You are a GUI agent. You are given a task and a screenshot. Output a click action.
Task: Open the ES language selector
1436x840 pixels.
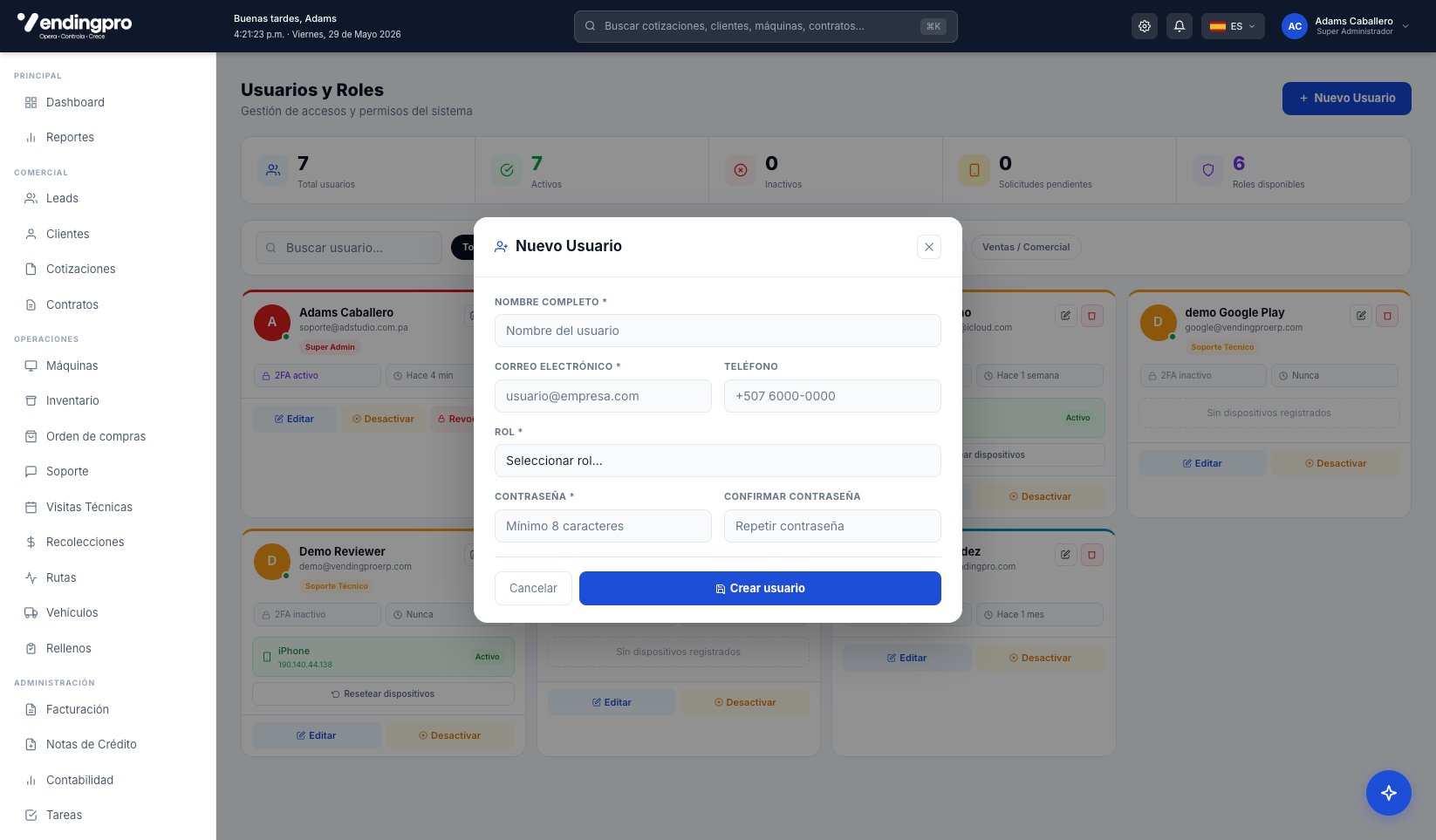[1233, 26]
